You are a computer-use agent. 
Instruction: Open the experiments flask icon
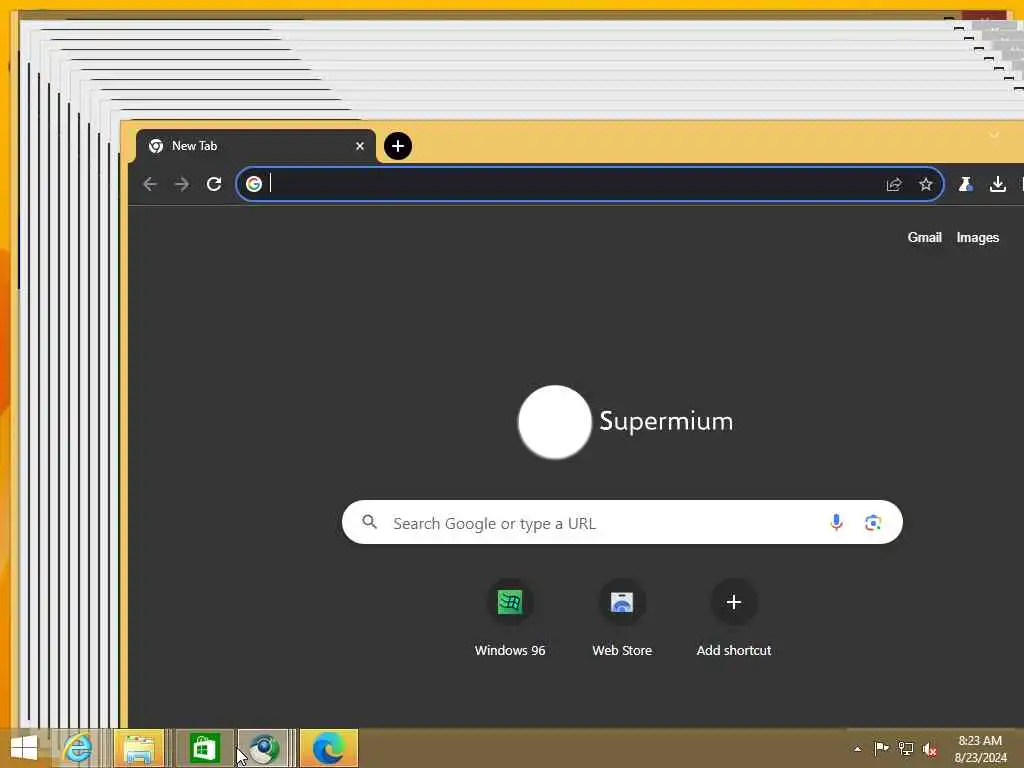(x=965, y=184)
